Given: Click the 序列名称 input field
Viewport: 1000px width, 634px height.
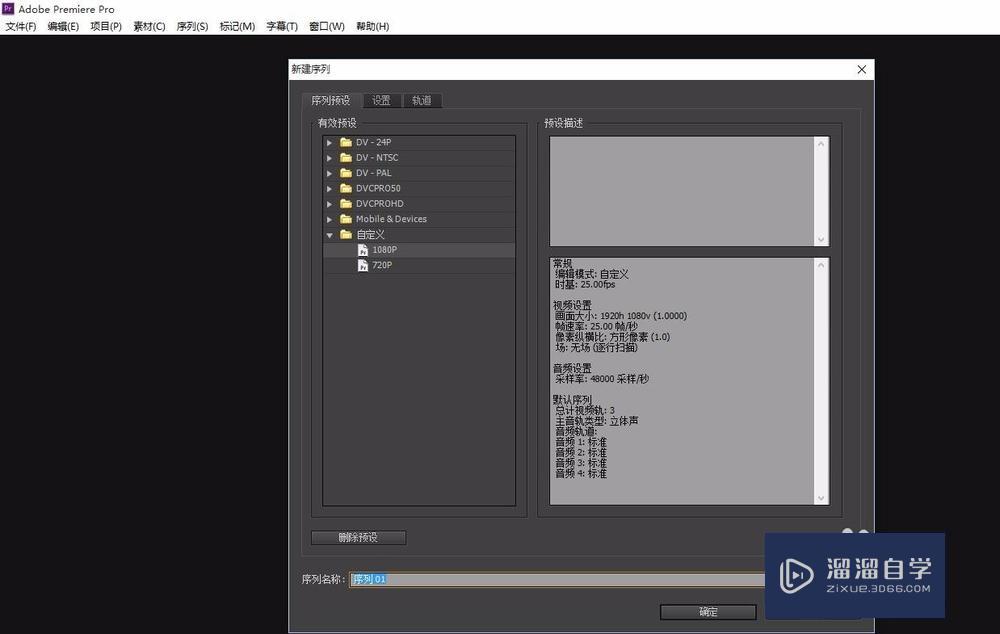Looking at the screenshot, I should click(557, 579).
